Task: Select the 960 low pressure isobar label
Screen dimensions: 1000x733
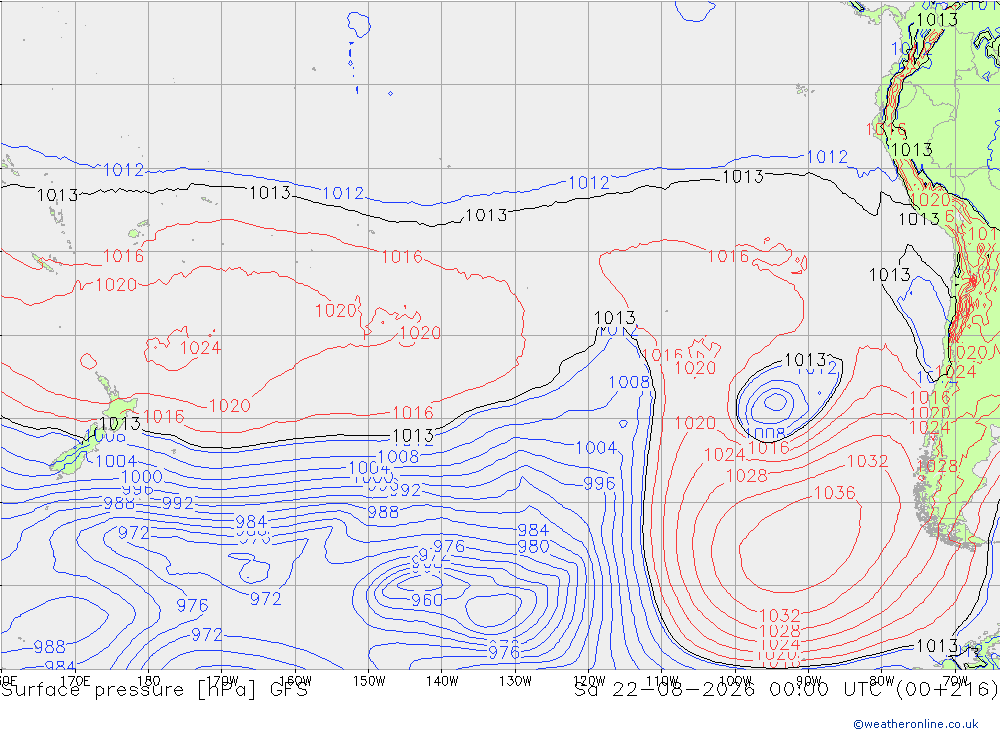Action: coord(427,600)
